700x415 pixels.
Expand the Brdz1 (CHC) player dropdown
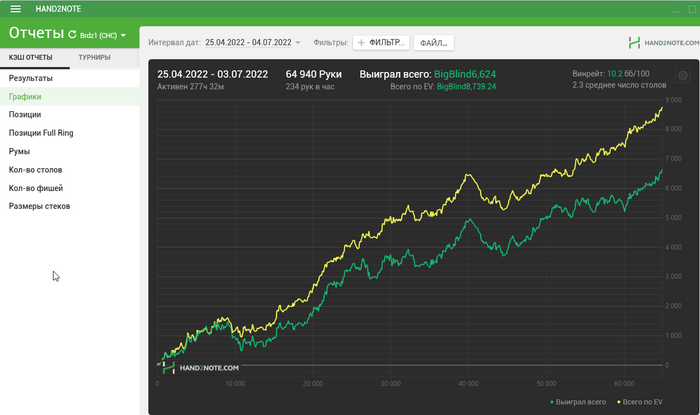[x=103, y=35]
